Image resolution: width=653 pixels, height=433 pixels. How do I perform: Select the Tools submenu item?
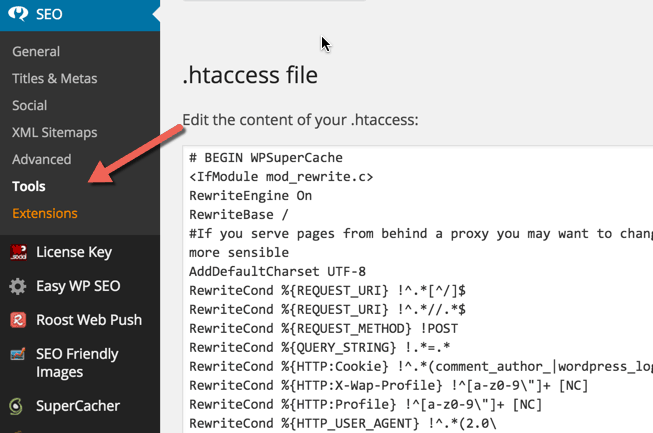[x=29, y=187]
